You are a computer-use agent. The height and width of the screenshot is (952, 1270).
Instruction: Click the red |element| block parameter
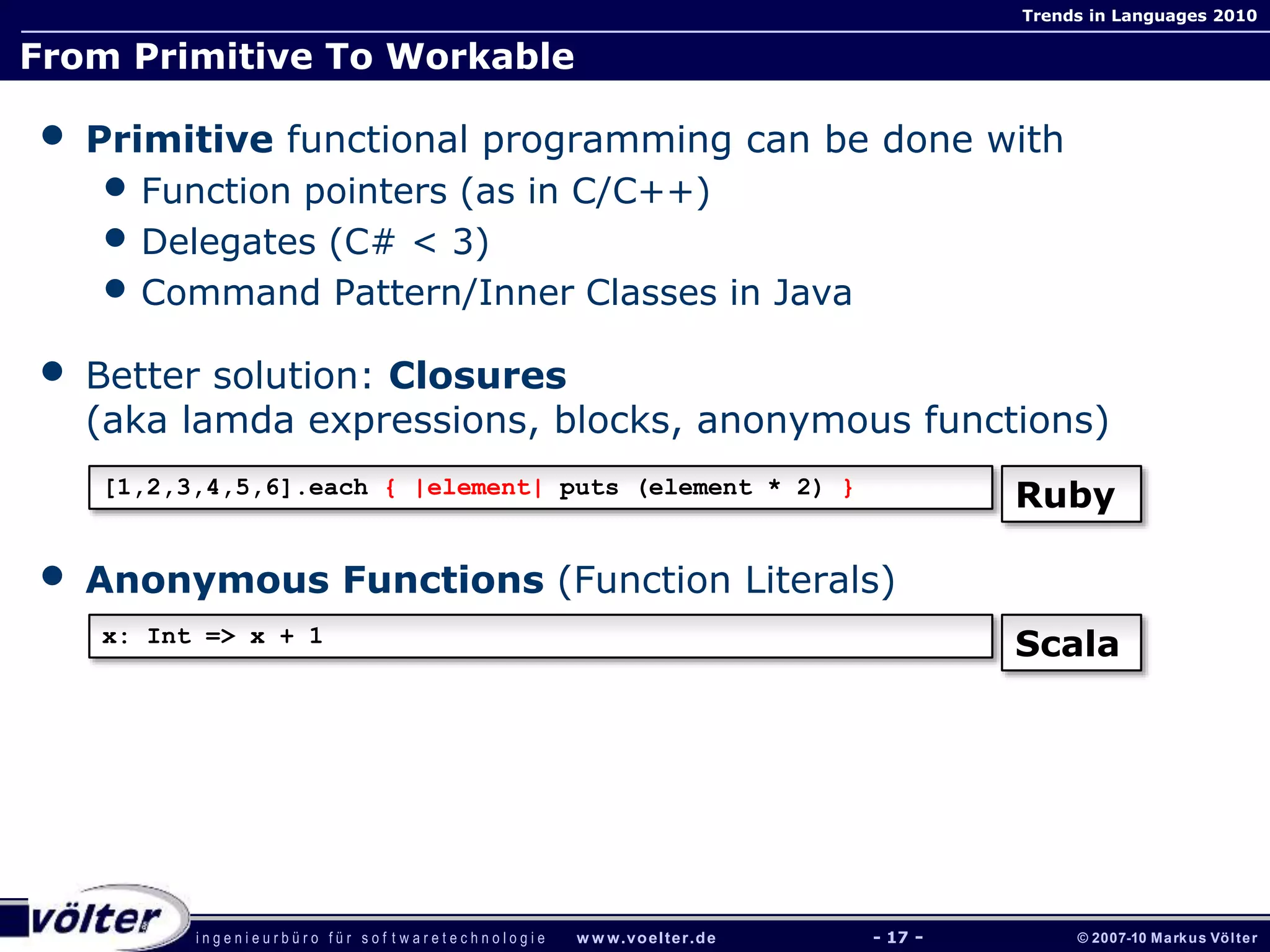(x=478, y=488)
